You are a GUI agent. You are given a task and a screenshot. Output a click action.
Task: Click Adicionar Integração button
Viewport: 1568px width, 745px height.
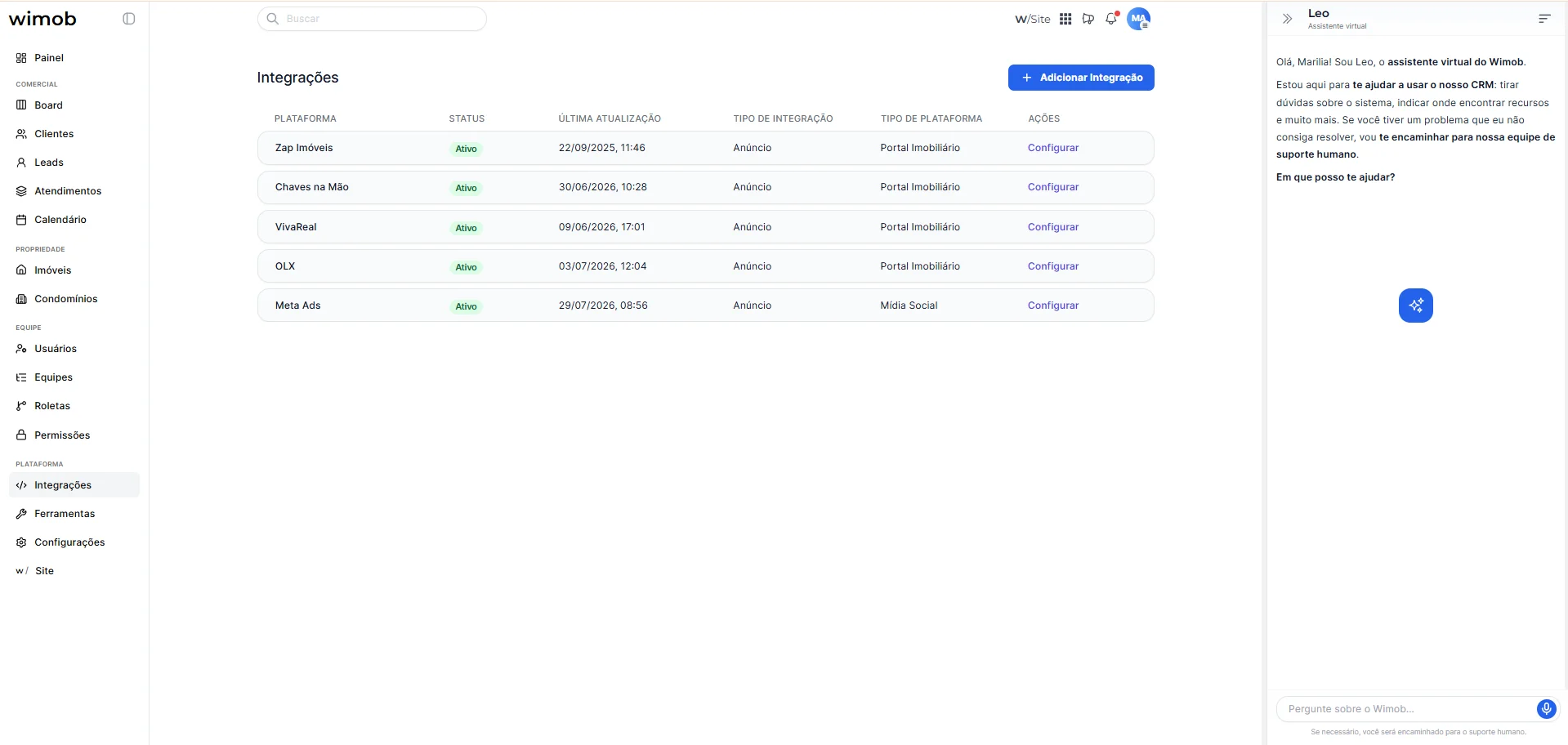(x=1081, y=78)
